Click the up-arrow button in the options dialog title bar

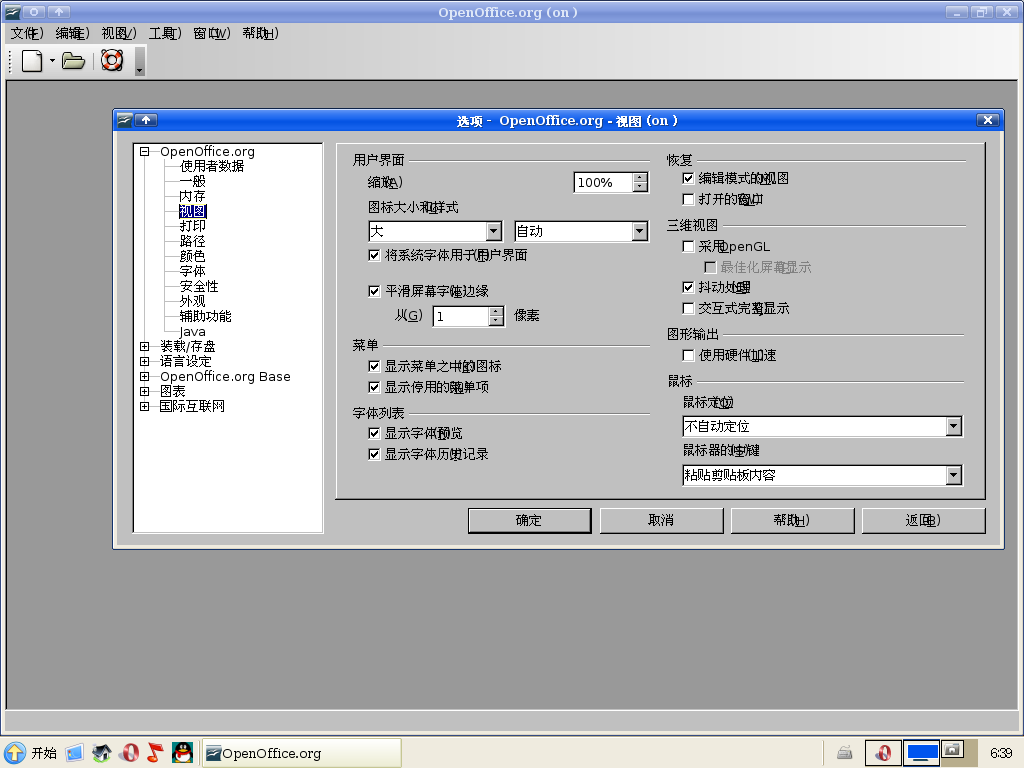point(146,120)
